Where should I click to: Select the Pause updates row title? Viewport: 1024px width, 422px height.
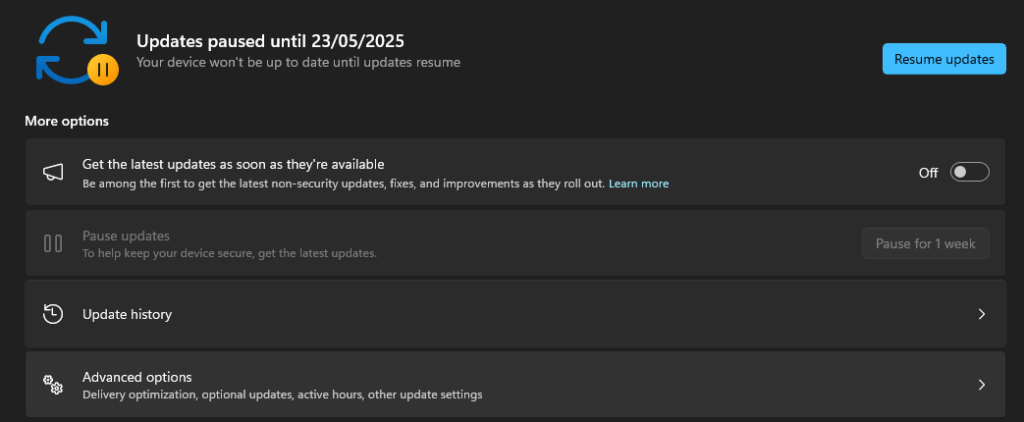[x=126, y=235]
